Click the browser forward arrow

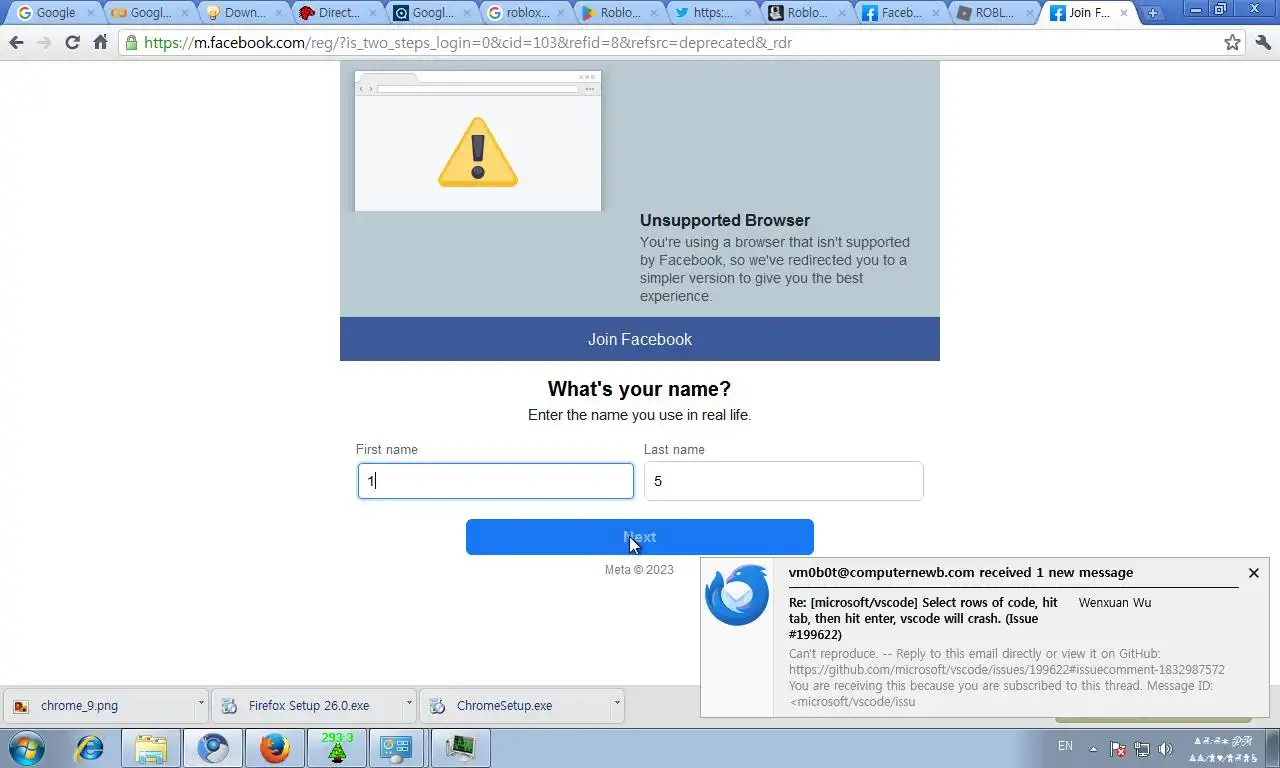(44, 43)
